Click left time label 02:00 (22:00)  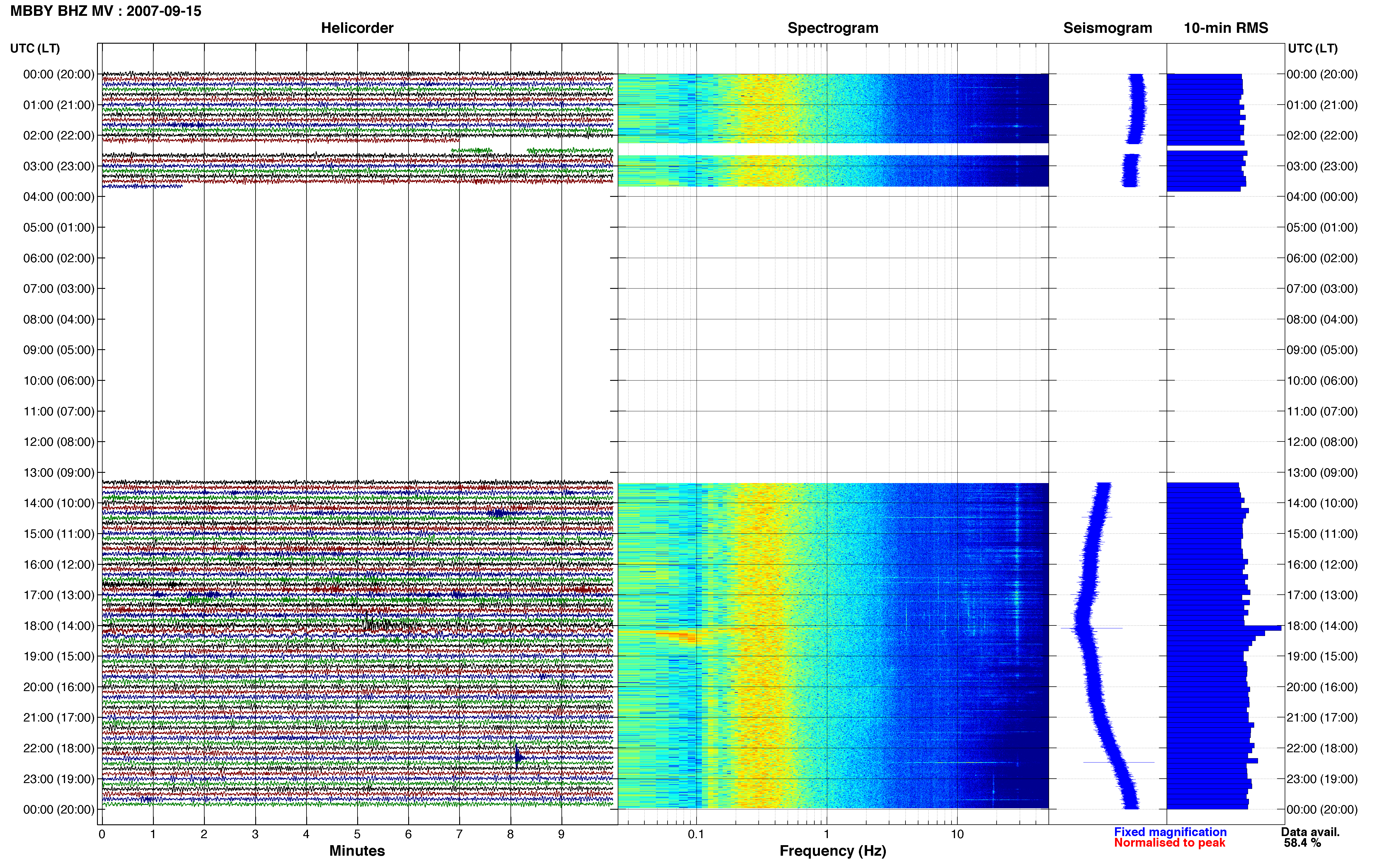pyautogui.click(x=59, y=135)
